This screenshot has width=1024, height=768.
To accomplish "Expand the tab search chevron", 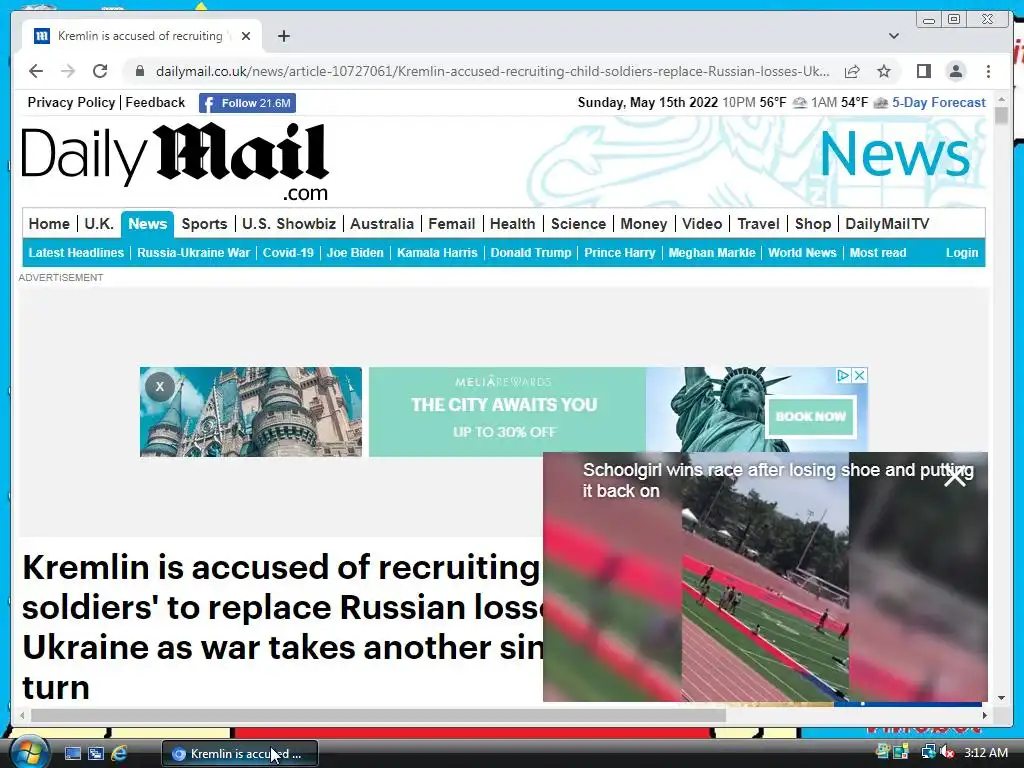I will pyautogui.click(x=894, y=36).
